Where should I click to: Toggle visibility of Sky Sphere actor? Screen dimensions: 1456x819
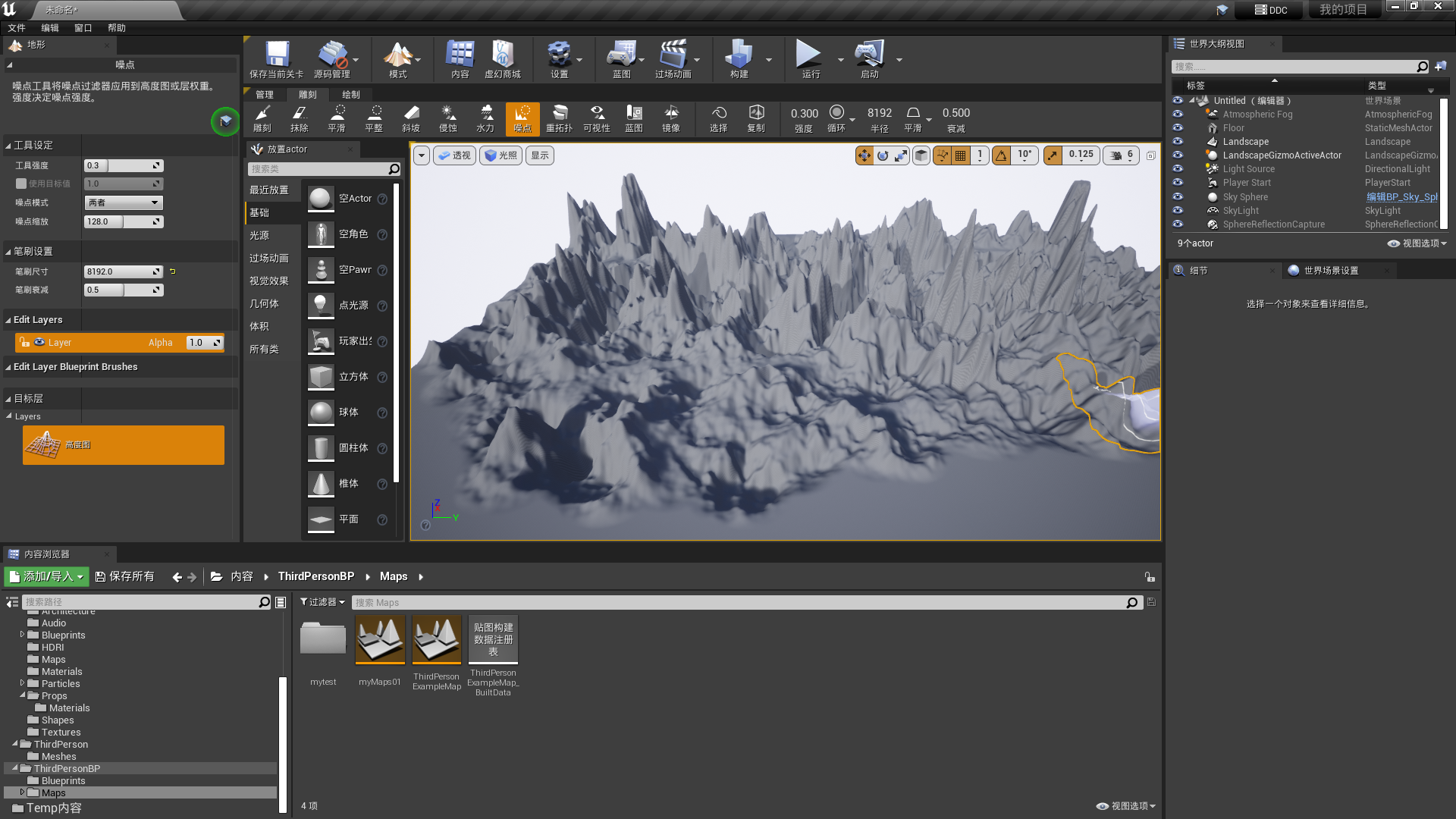1178,197
